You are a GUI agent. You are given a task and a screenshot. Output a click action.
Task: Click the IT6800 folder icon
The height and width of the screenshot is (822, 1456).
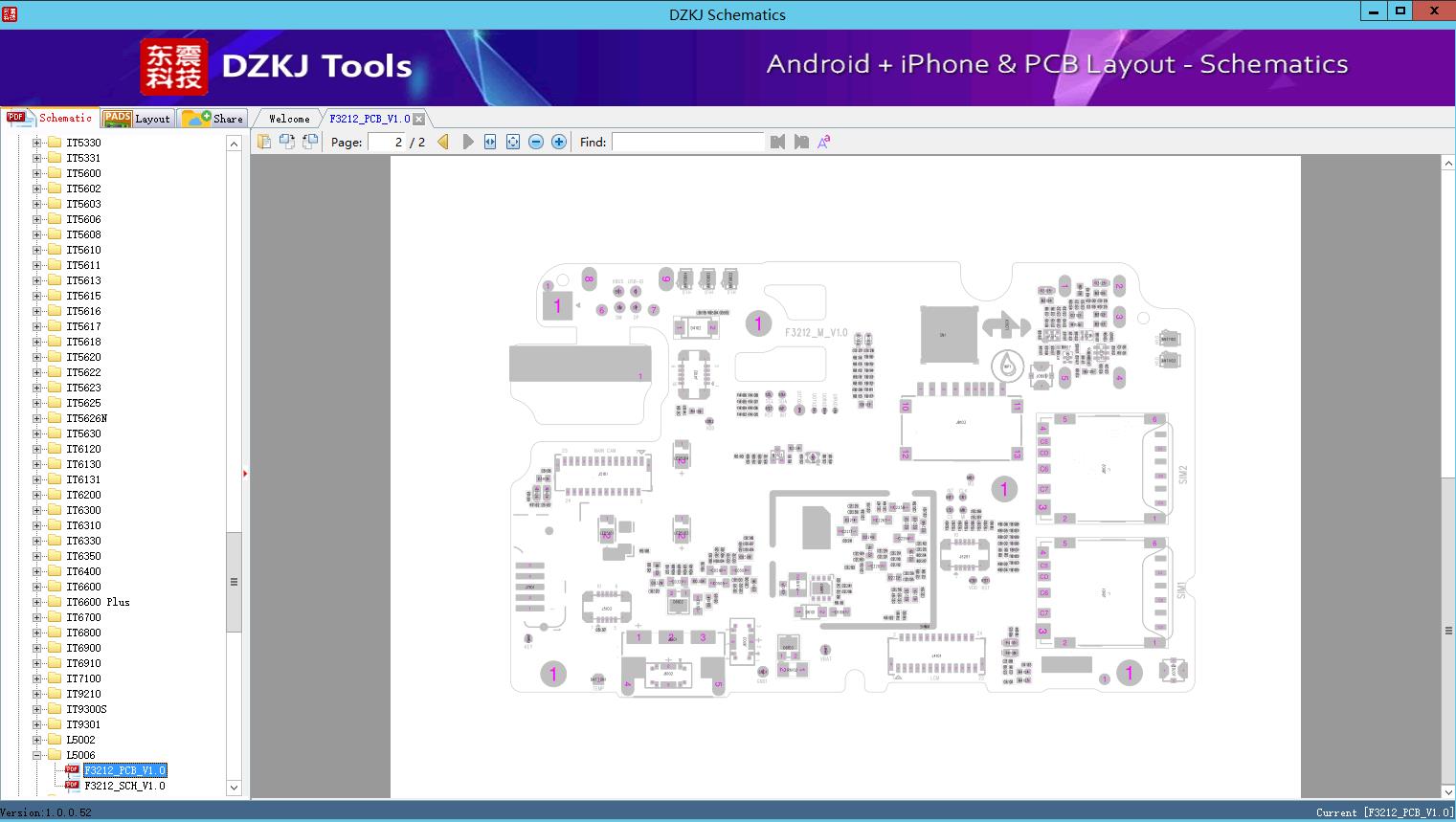click(55, 633)
